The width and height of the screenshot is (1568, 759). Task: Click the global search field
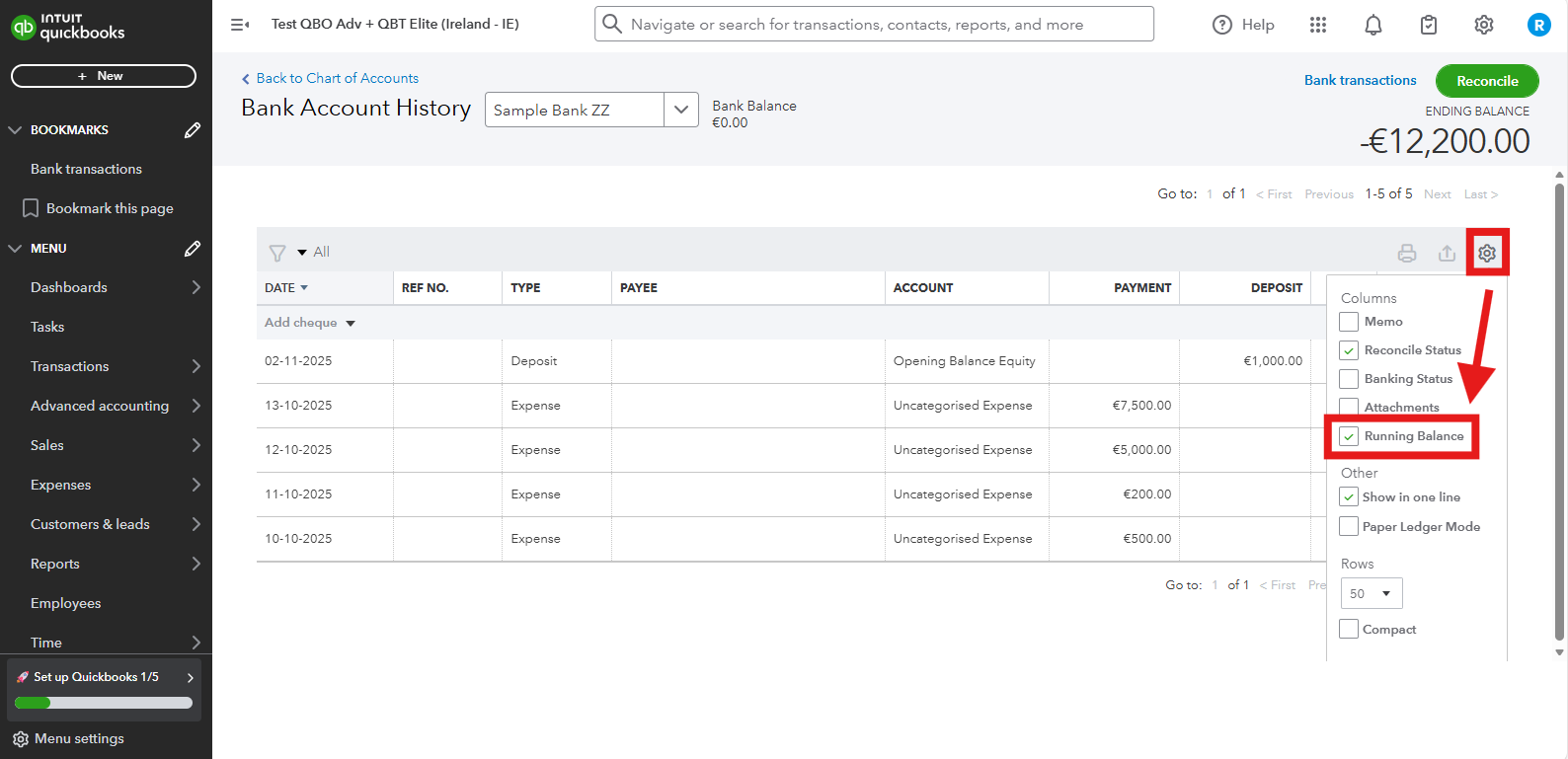click(x=874, y=25)
